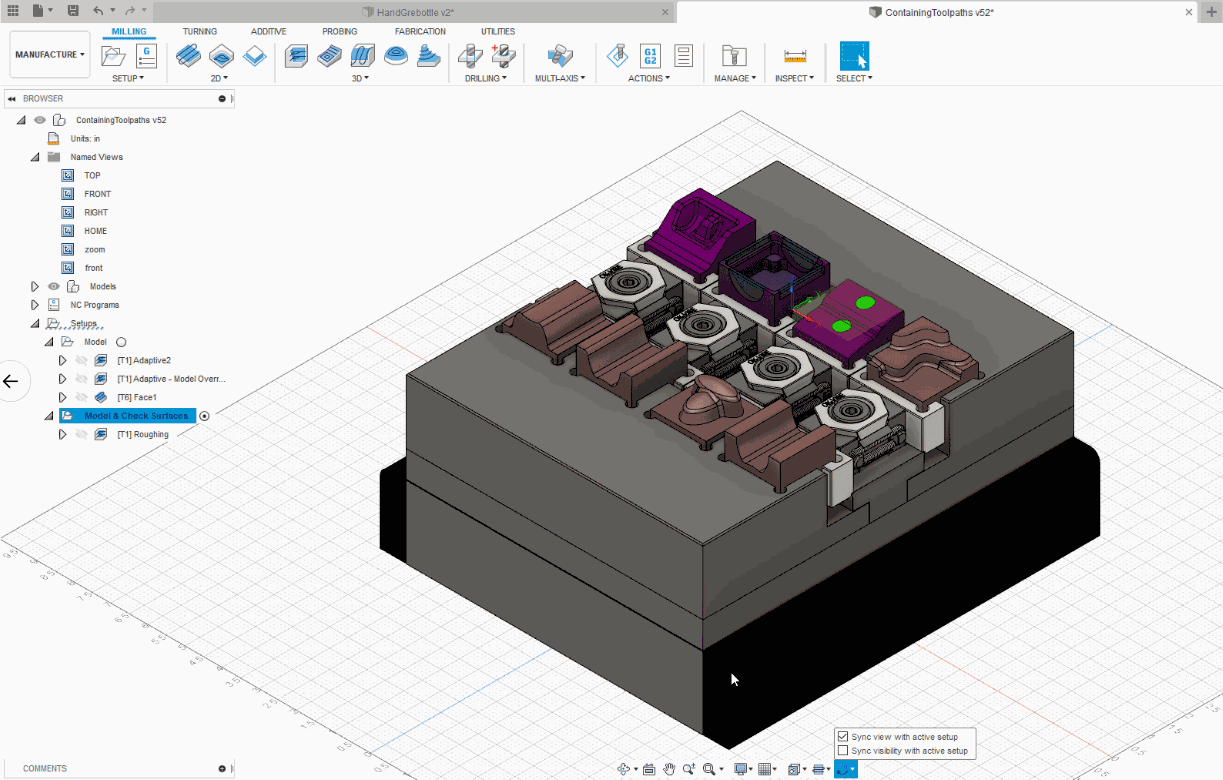Select the Measure tool under Inspect
The height and width of the screenshot is (780, 1223).
(x=795, y=56)
